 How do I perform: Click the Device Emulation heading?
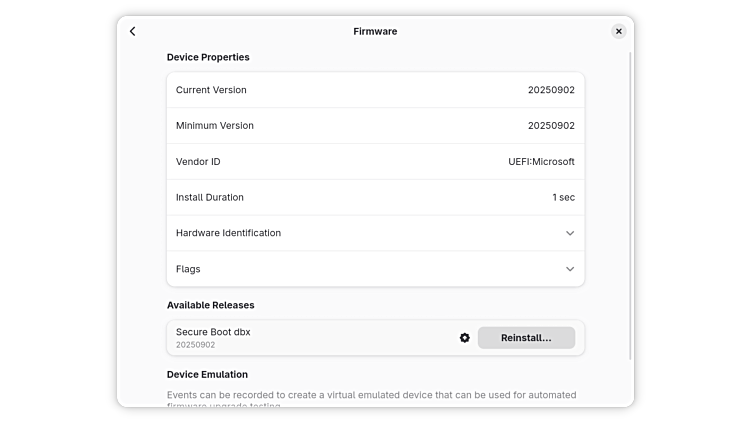(x=207, y=375)
